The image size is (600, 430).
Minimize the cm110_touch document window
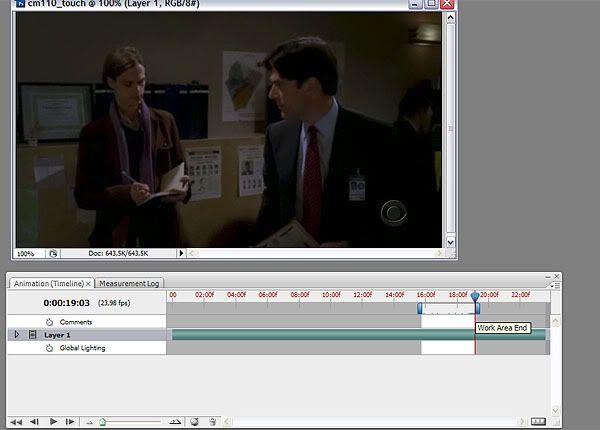click(x=415, y=4)
